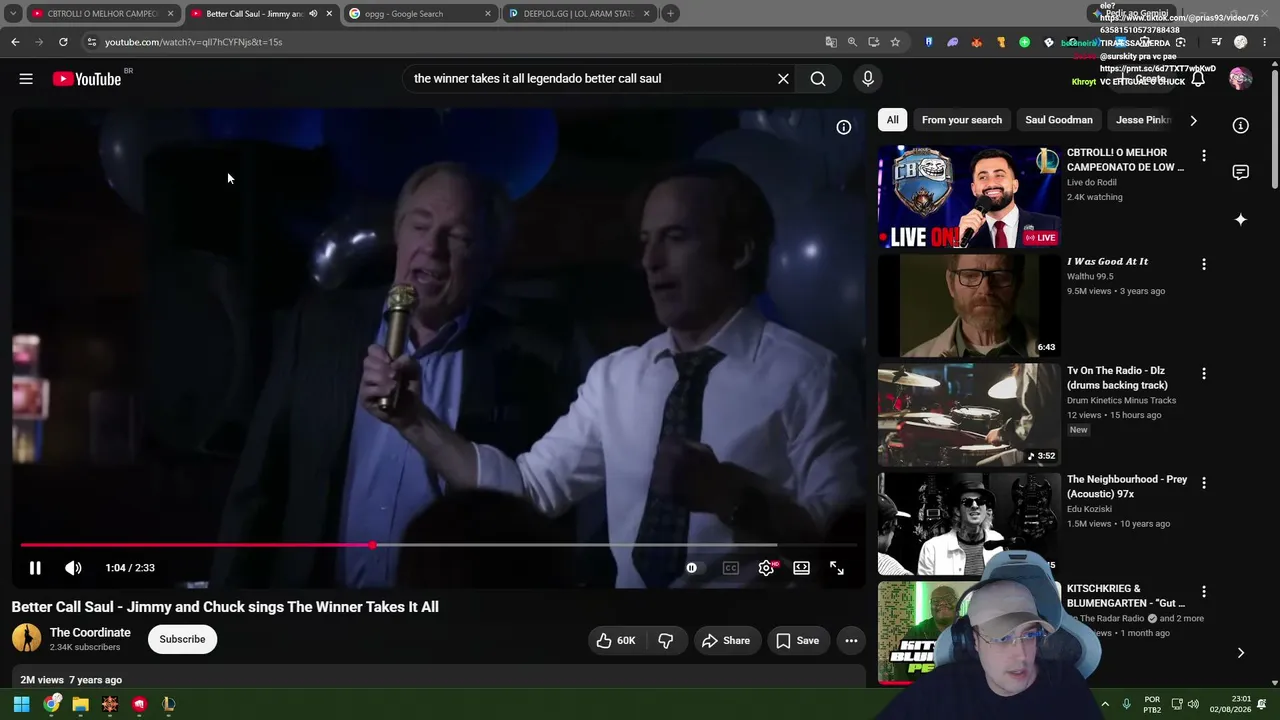The width and height of the screenshot is (1280, 720).
Task: Show more filter chips with the arrow
Action: 1193,120
